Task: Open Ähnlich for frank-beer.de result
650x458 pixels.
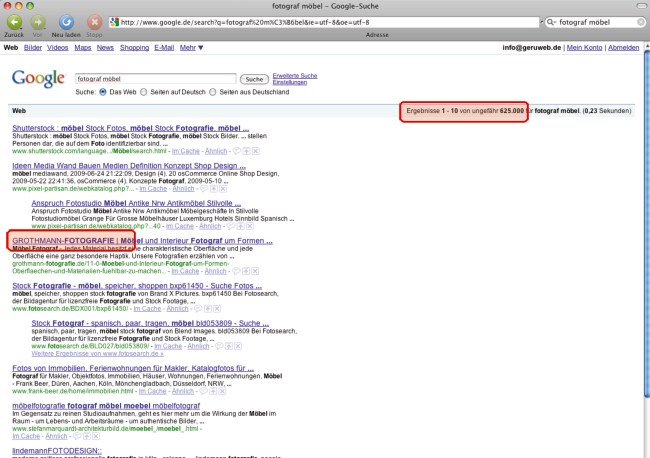Action: click(x=182, y=391)
